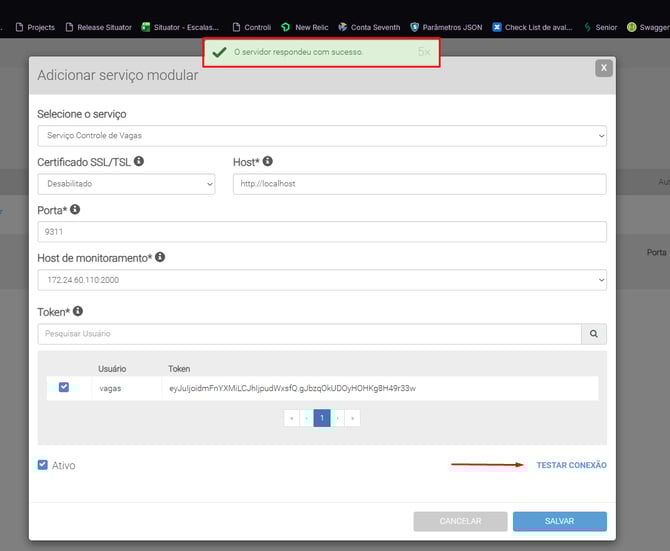Click info icon beside Host de monitoramento
The image size is (670, 551).
coord(160,257)
